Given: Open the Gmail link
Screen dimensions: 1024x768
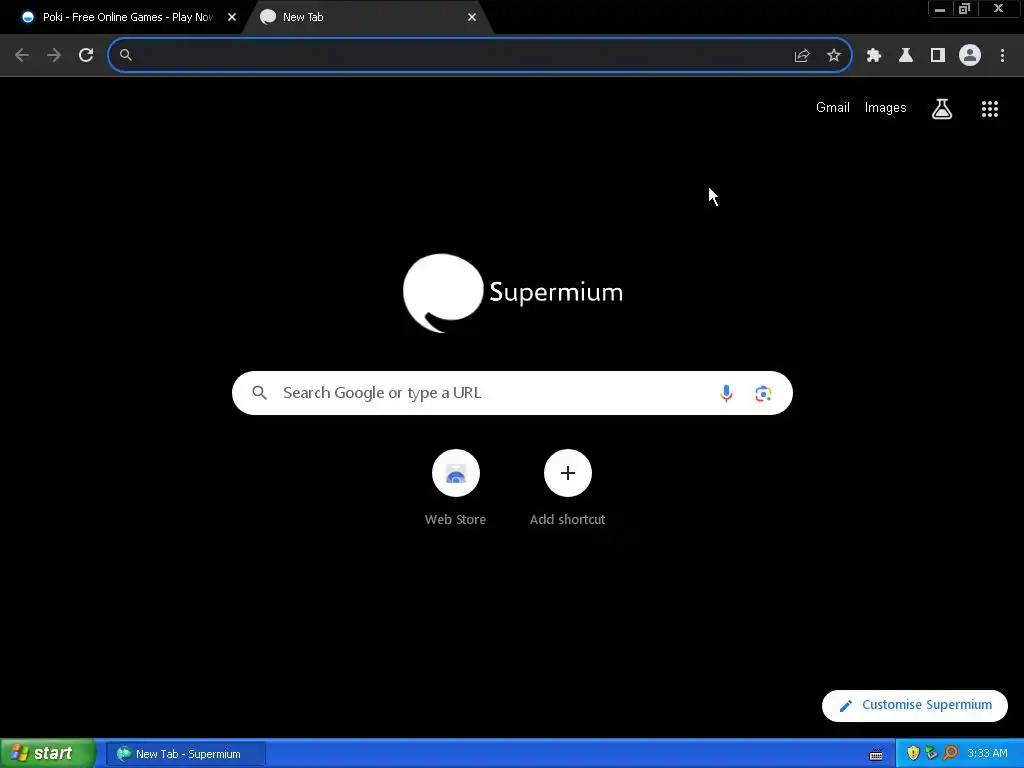Looking at the screenshot, I should pyautogui.click(x=833, y=108).
